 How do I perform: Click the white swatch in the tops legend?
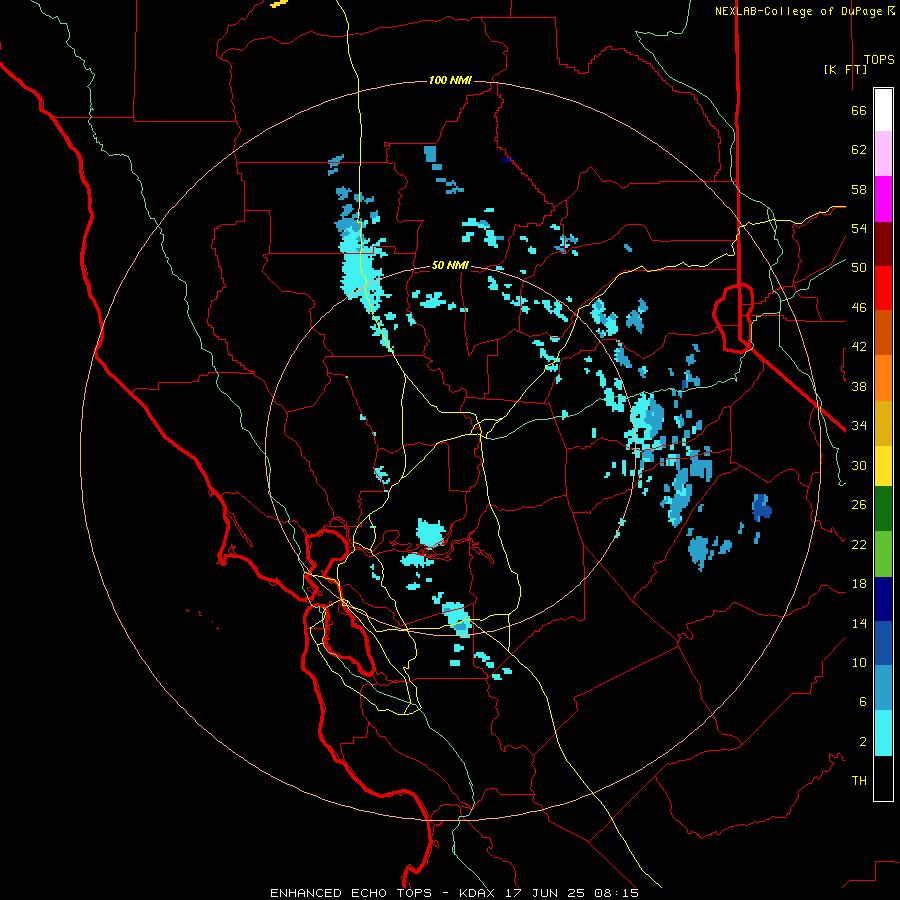(883, 110)
